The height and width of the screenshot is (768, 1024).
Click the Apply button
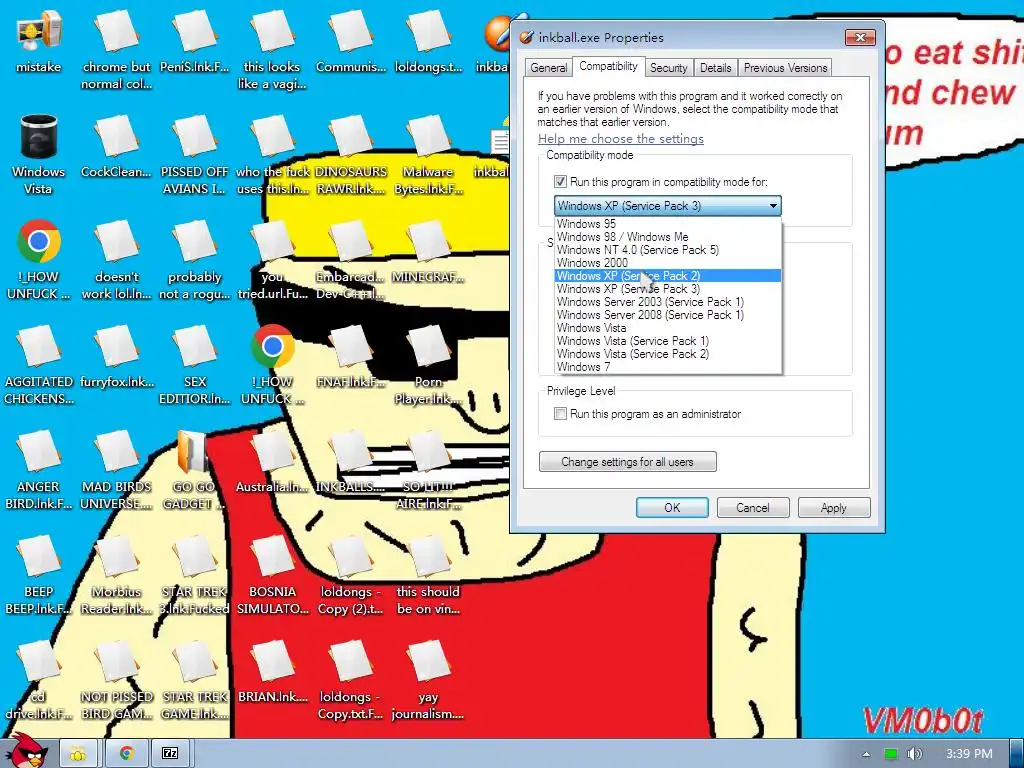tap(834, 507)
